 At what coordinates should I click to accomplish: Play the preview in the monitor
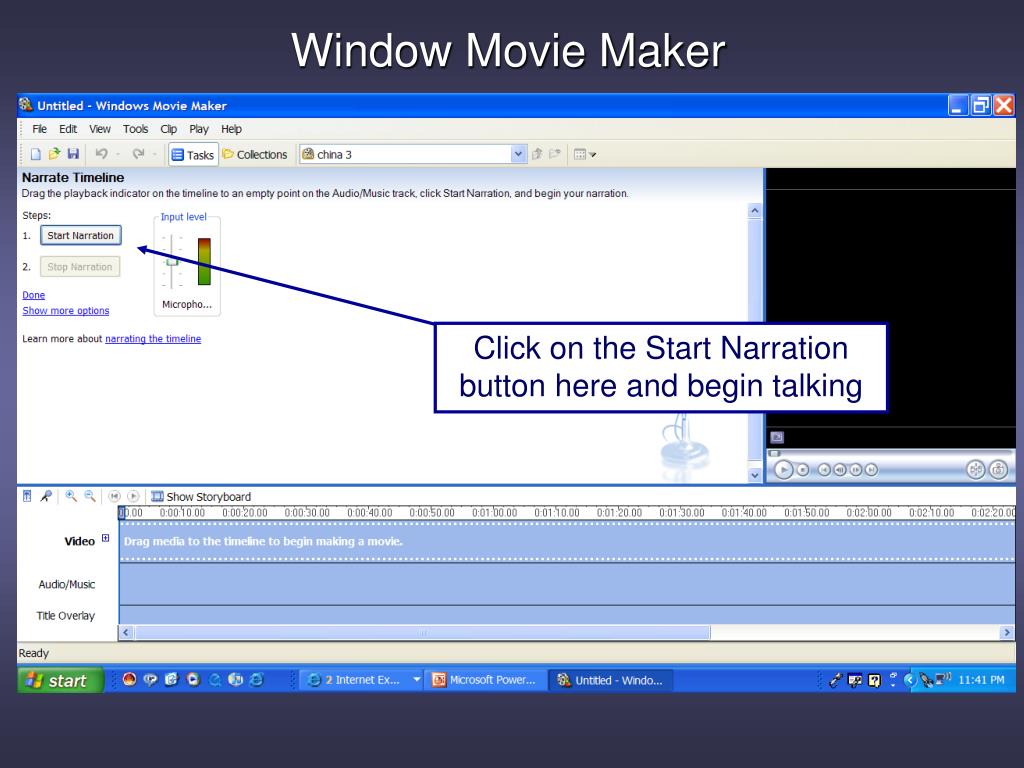(x=784, y=470)
